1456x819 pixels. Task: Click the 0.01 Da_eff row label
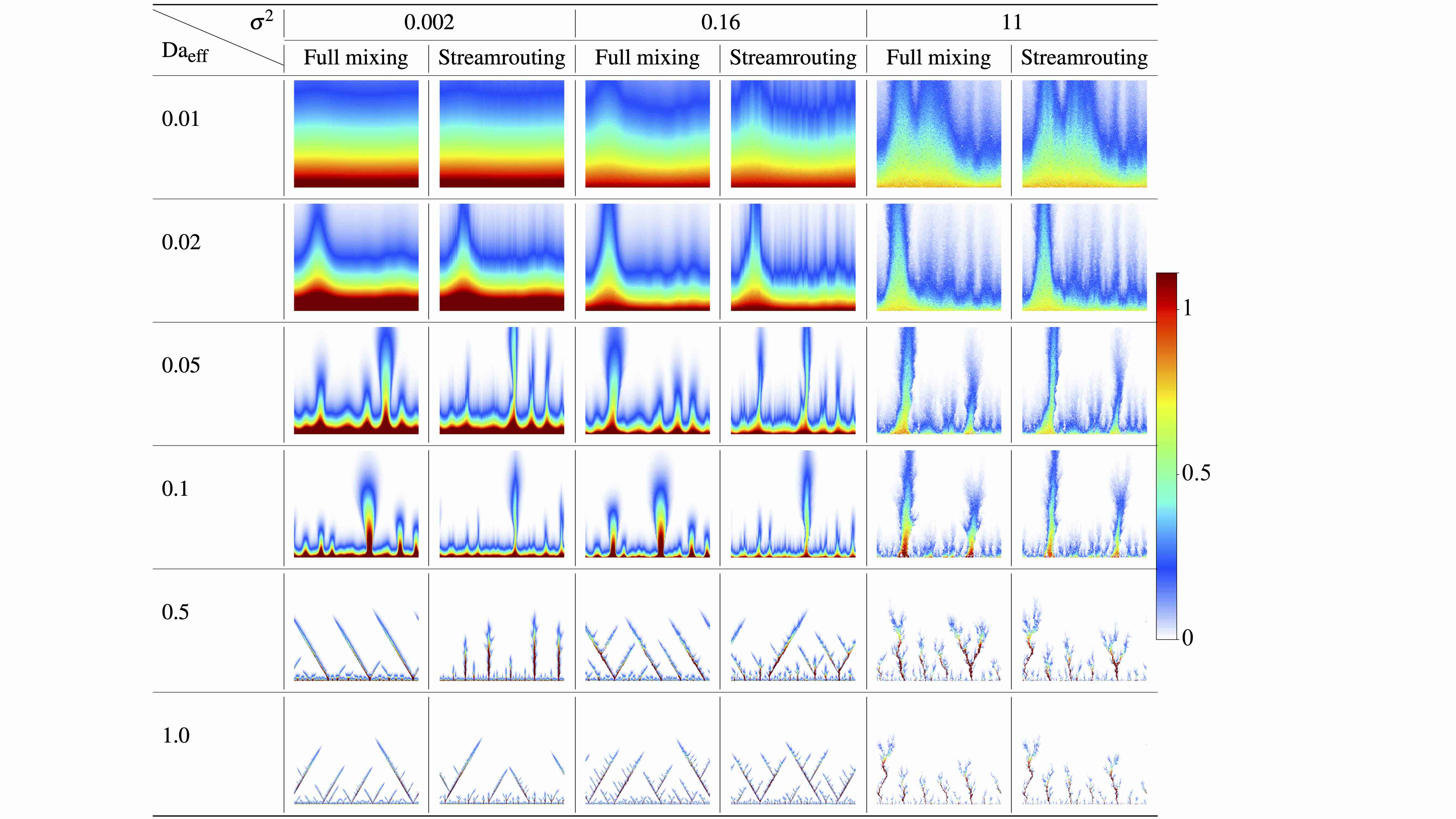181,119
